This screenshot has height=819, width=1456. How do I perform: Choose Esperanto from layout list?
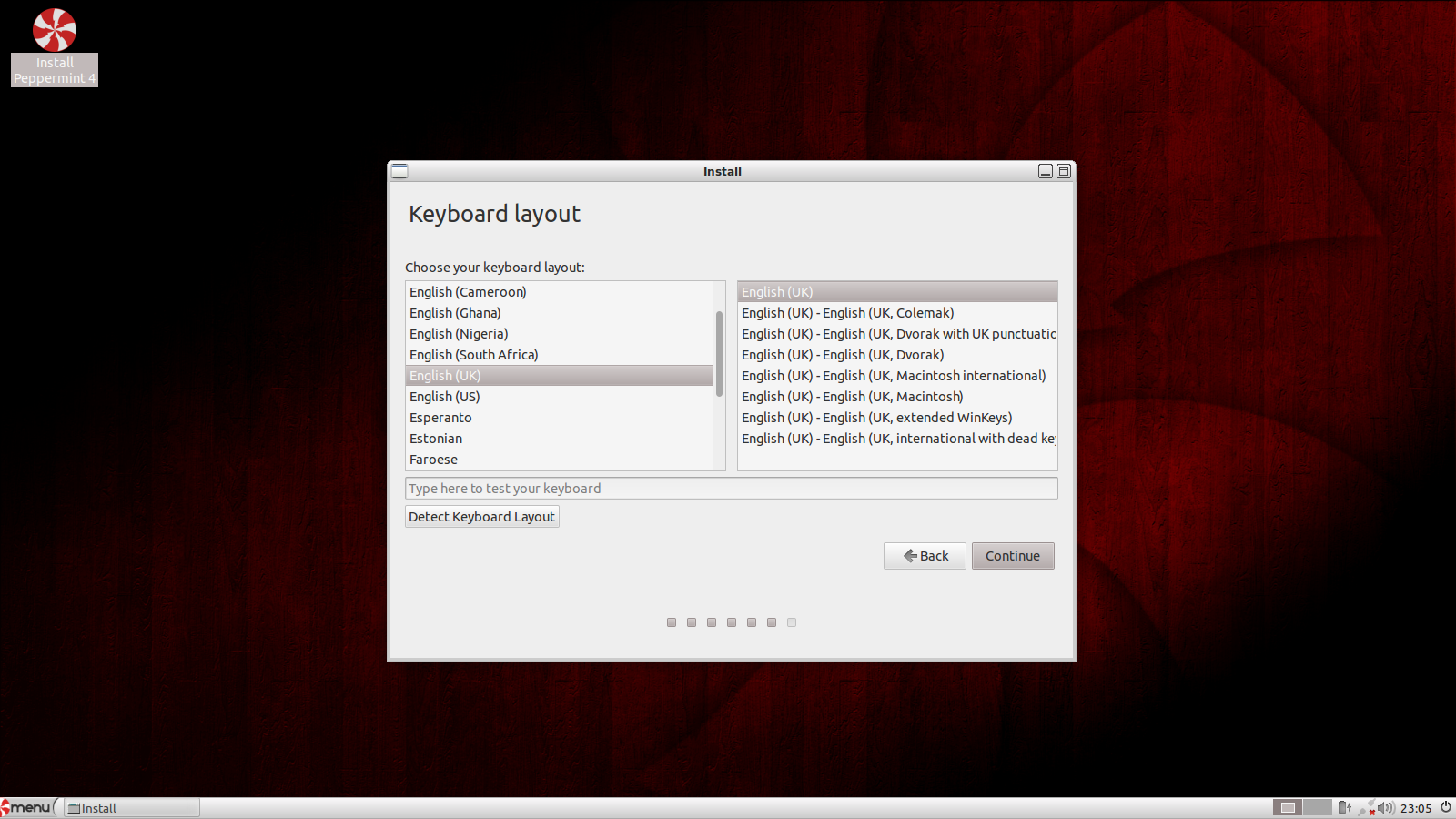pyautogui.click(x=440, y=418)
